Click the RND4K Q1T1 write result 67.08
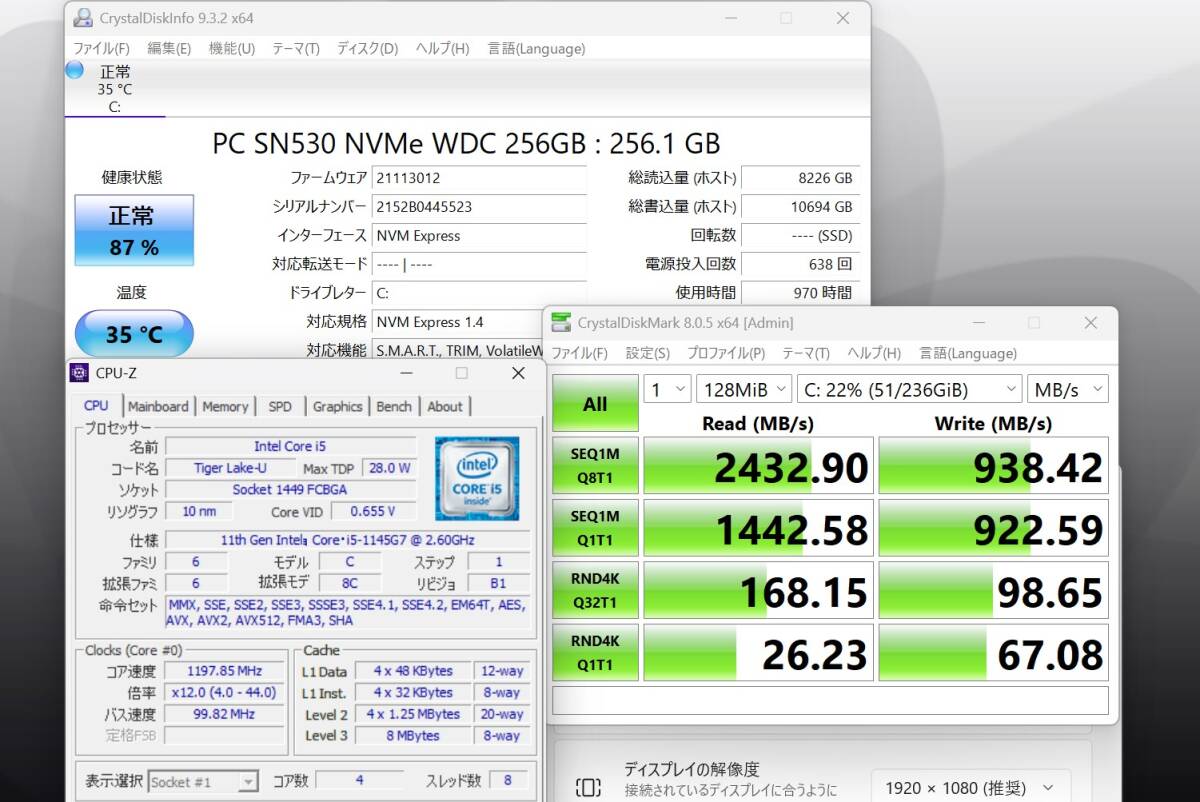The image size is (1200, 802). click(994, 653)
